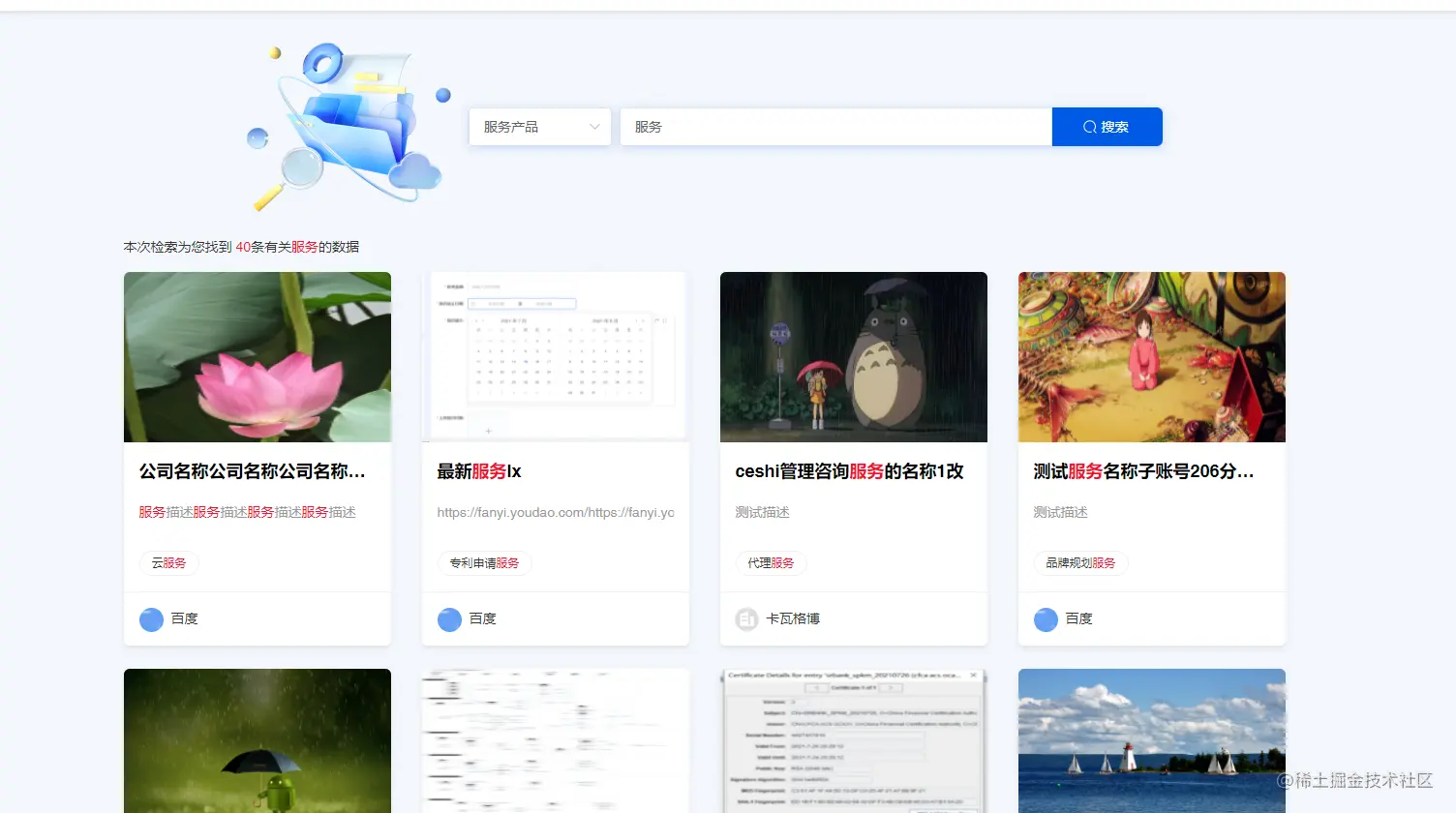Open the 服务产品 category dropdown
The height and width of the screenshot is (813, 1456).
pyautogui.click(x=539, y=127)
